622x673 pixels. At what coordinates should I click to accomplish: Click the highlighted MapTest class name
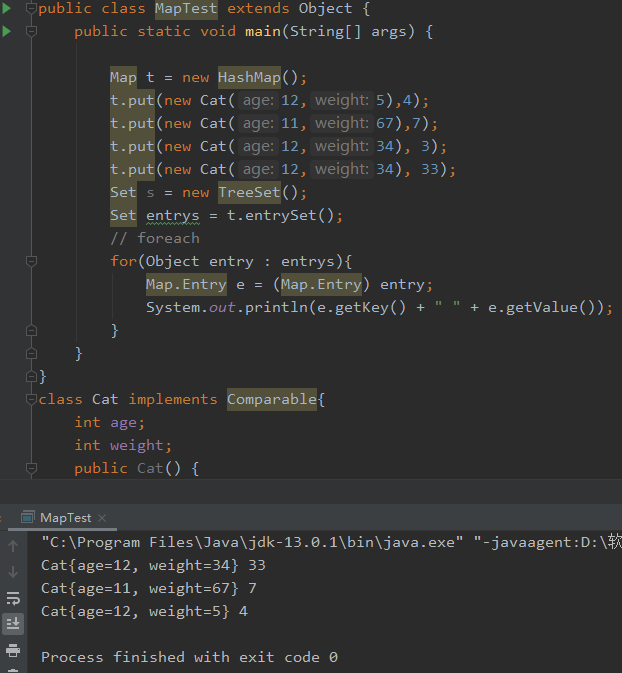(x=186, y=9)
